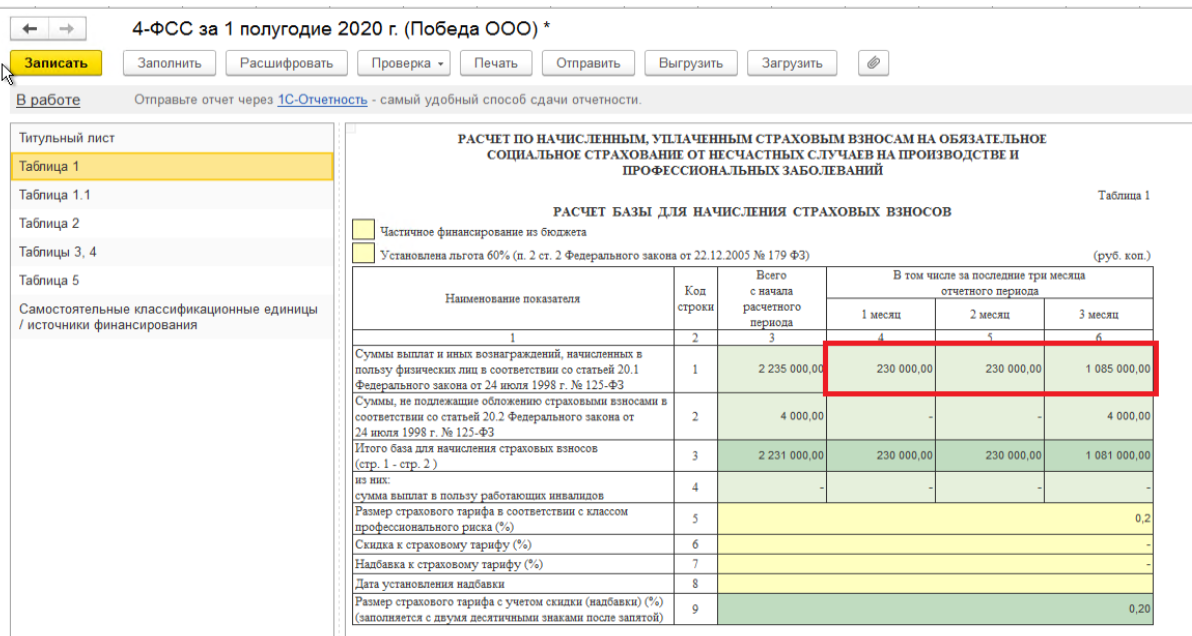Screen dimensions: 1192x636
Task: Click Код строки column header
Action: pyautogui.click(x=696, y=299)
